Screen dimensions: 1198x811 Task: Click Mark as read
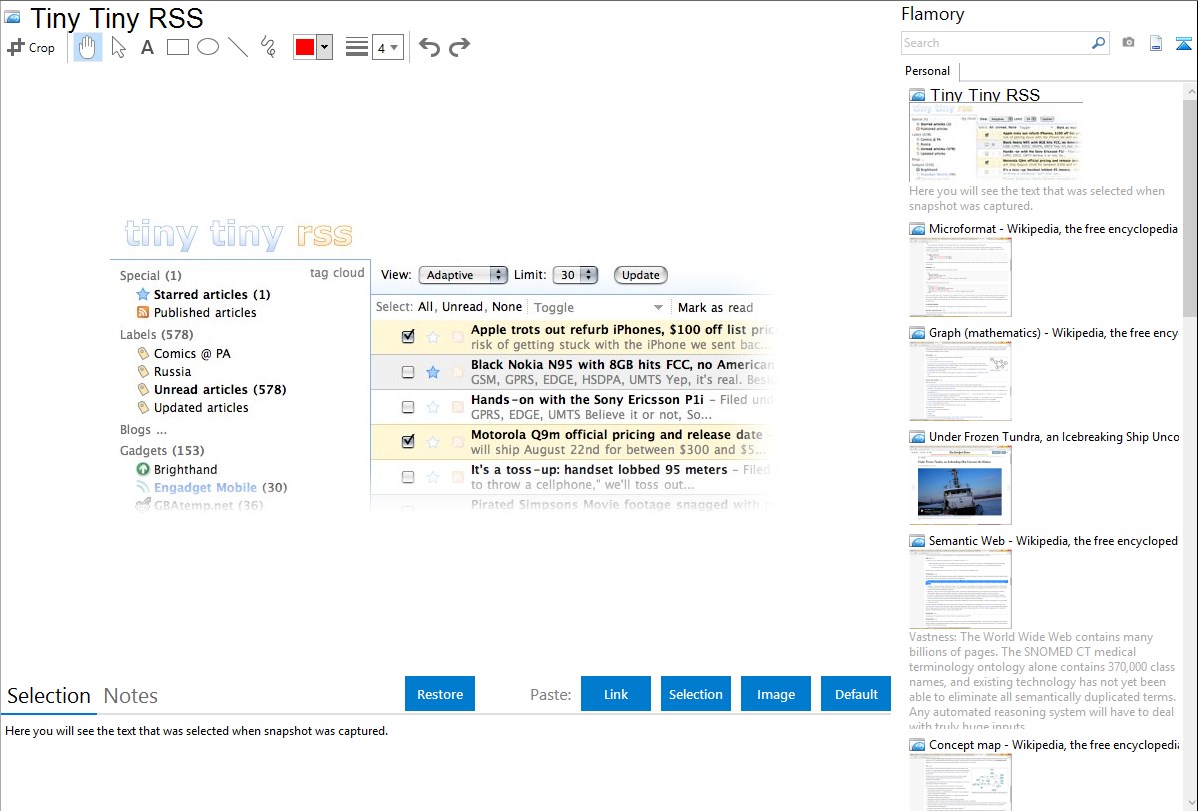tap(715, 307)
